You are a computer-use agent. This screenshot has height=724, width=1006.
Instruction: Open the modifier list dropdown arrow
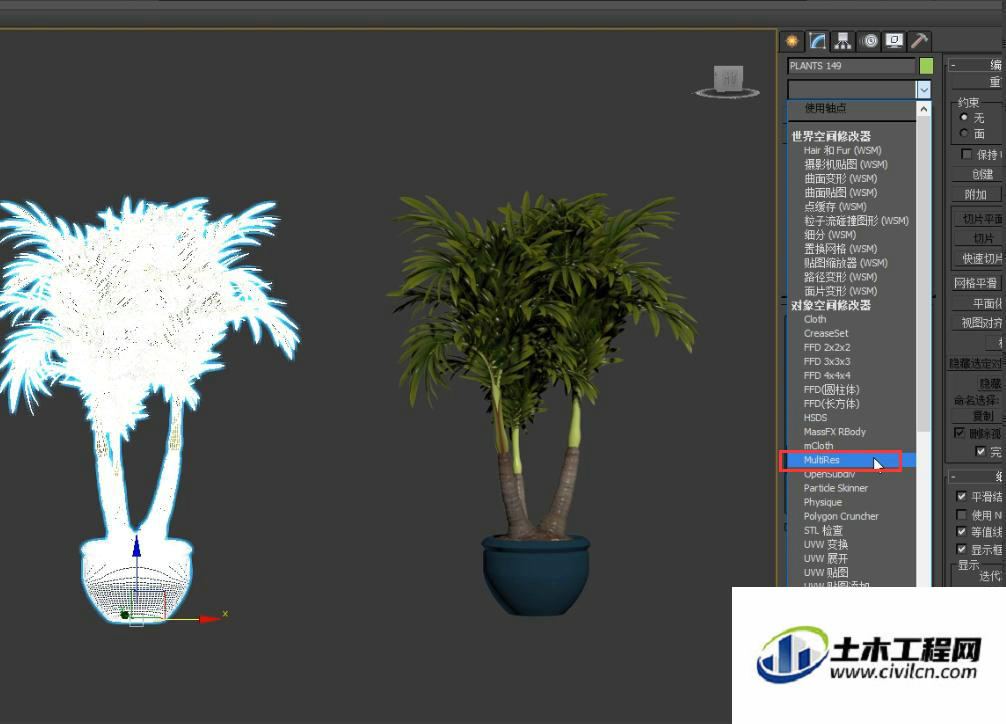tap(923, 89)
